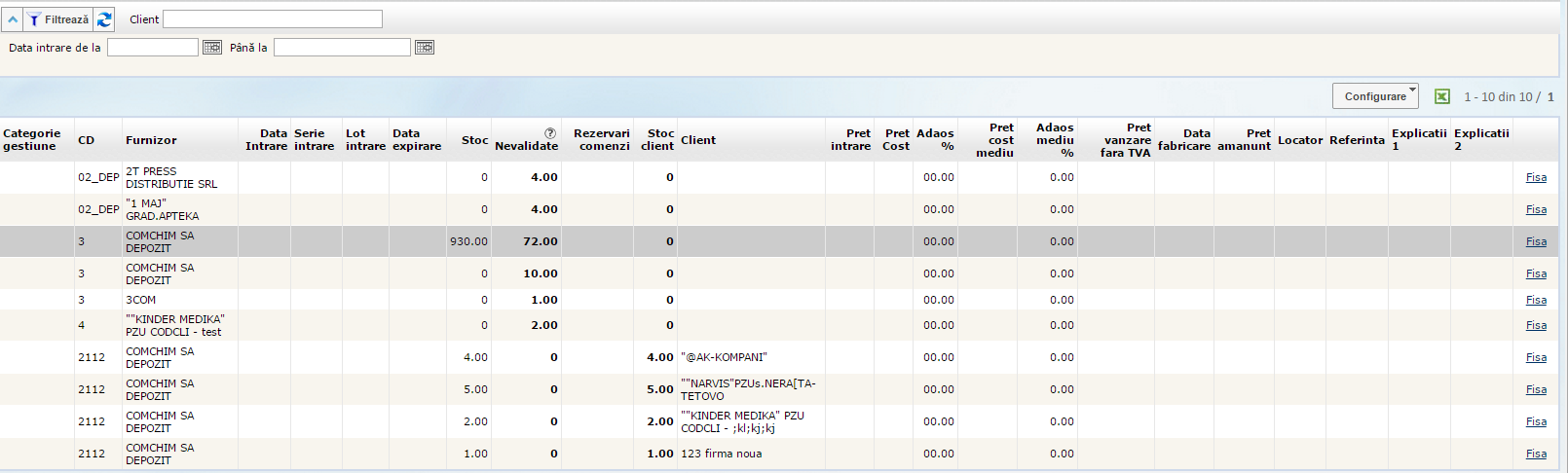This screenshot has width=1568, height=473.
Task: Focus the Până la date input
Action: pos(342,48)
